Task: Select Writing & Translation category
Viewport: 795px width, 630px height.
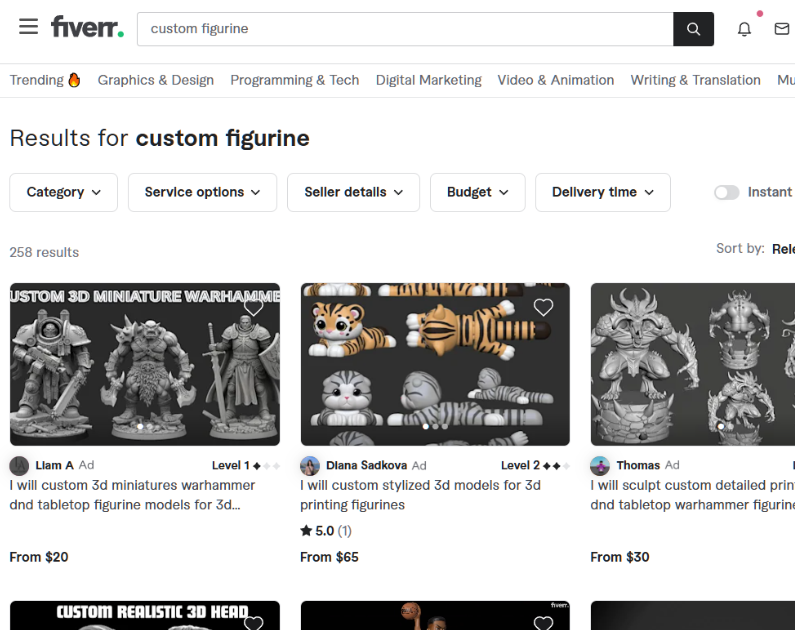Action: coord(695,80)
